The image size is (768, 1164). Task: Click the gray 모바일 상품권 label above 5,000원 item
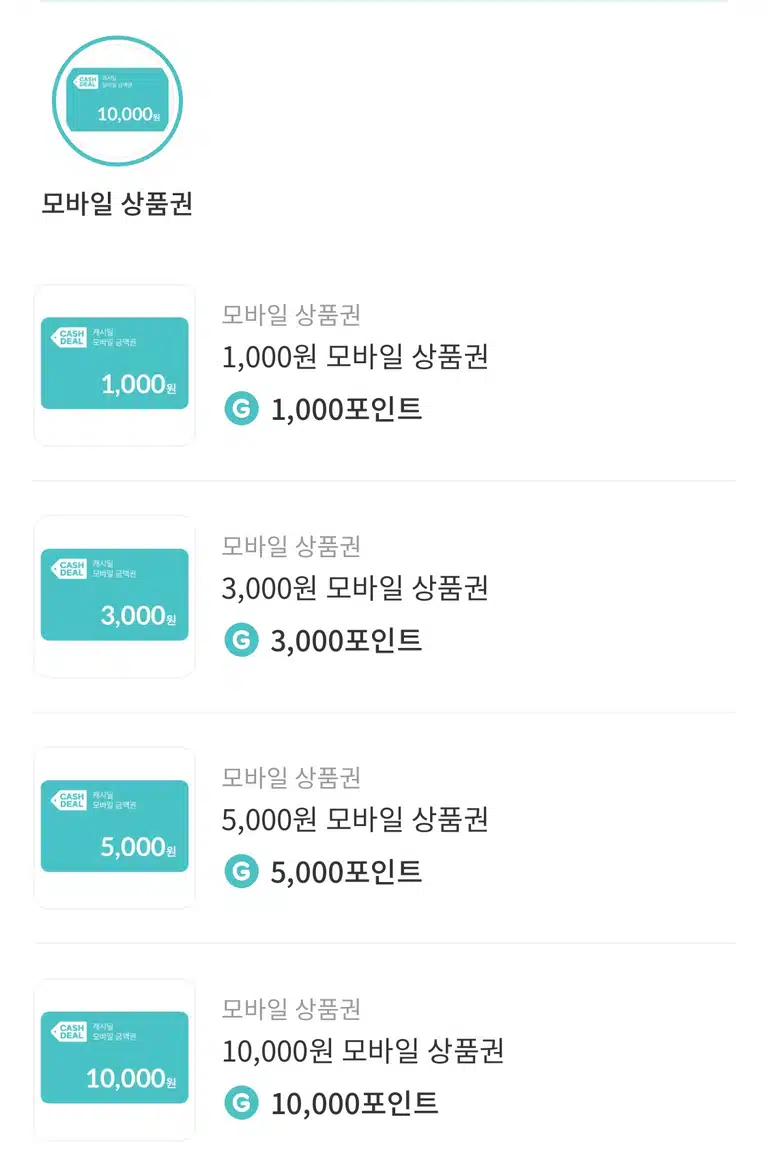point(292,778)
